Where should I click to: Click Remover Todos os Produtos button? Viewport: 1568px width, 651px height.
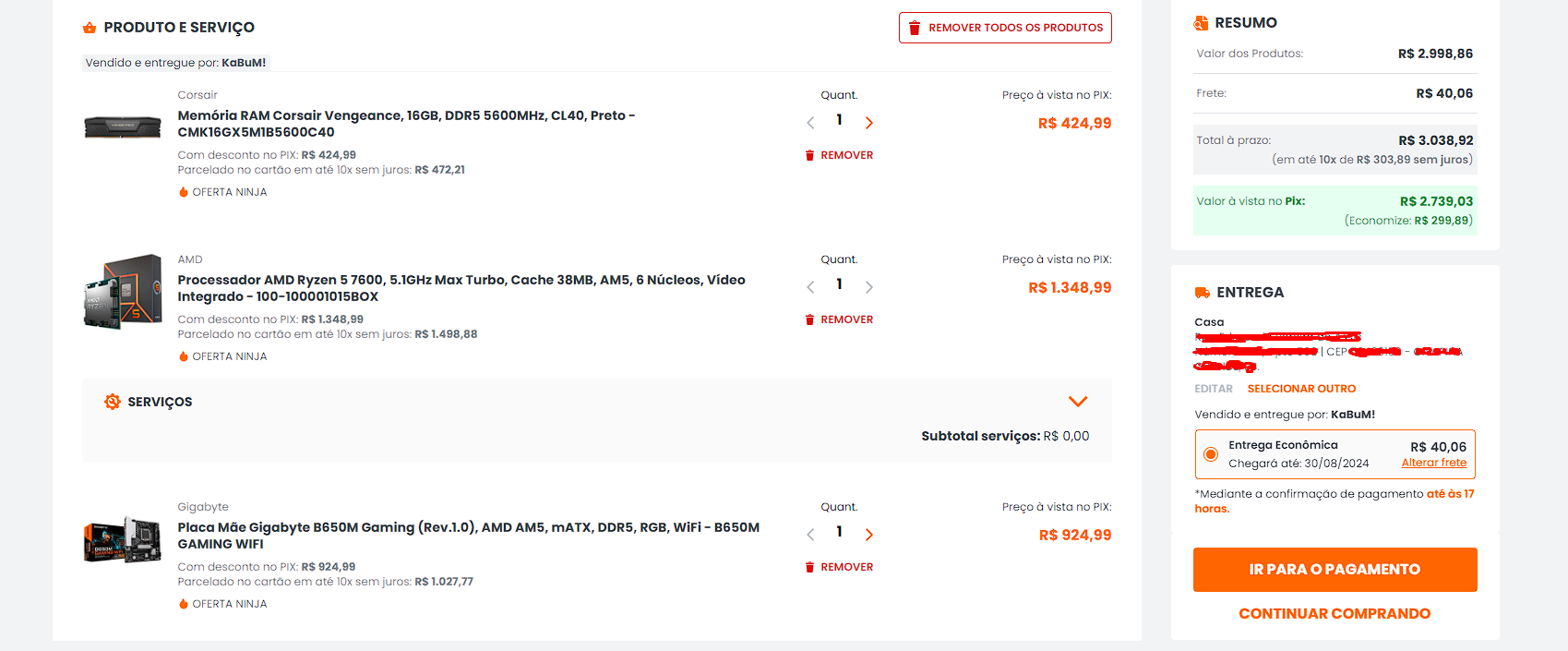(x=1005, y=28)
